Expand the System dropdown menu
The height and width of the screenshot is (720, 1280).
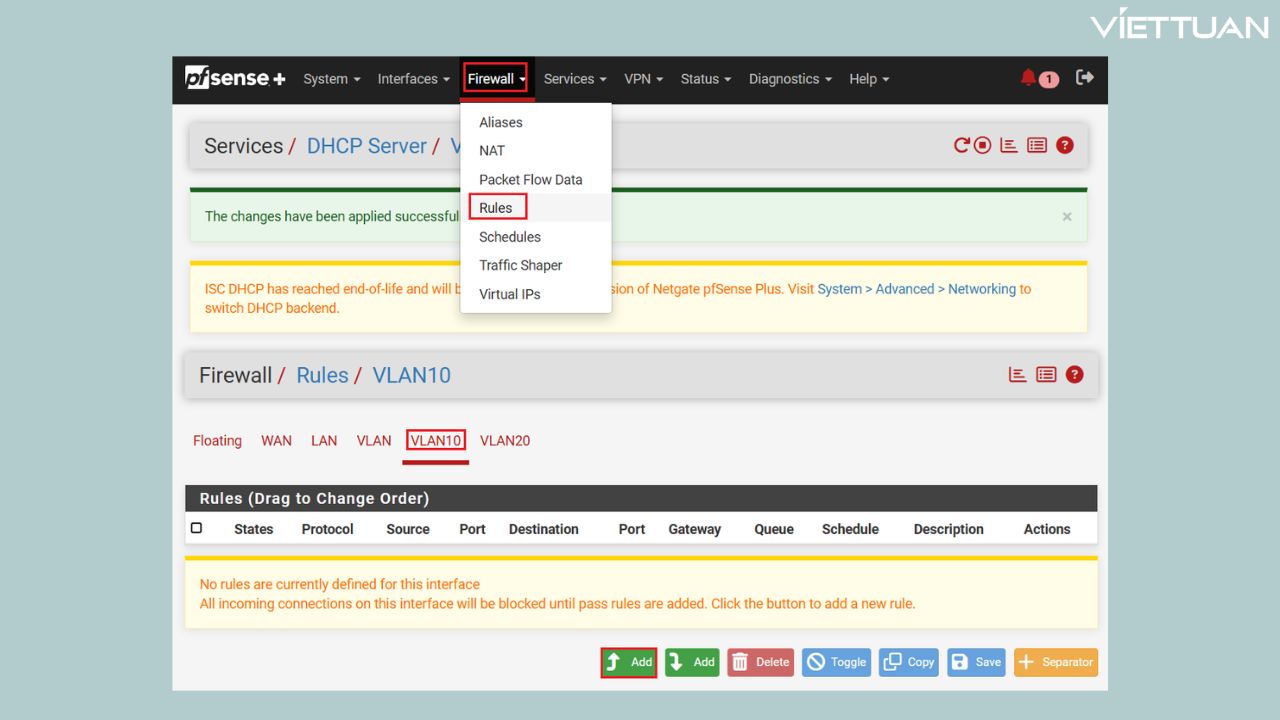pos(332,79)
